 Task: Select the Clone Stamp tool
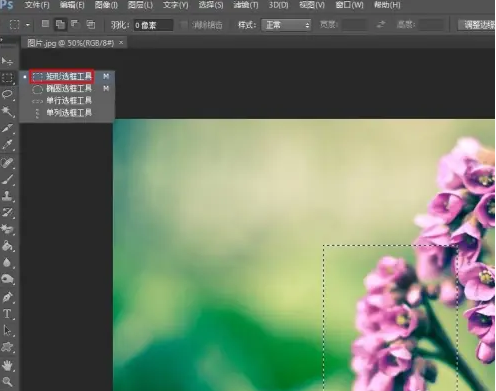click(7, 196)
